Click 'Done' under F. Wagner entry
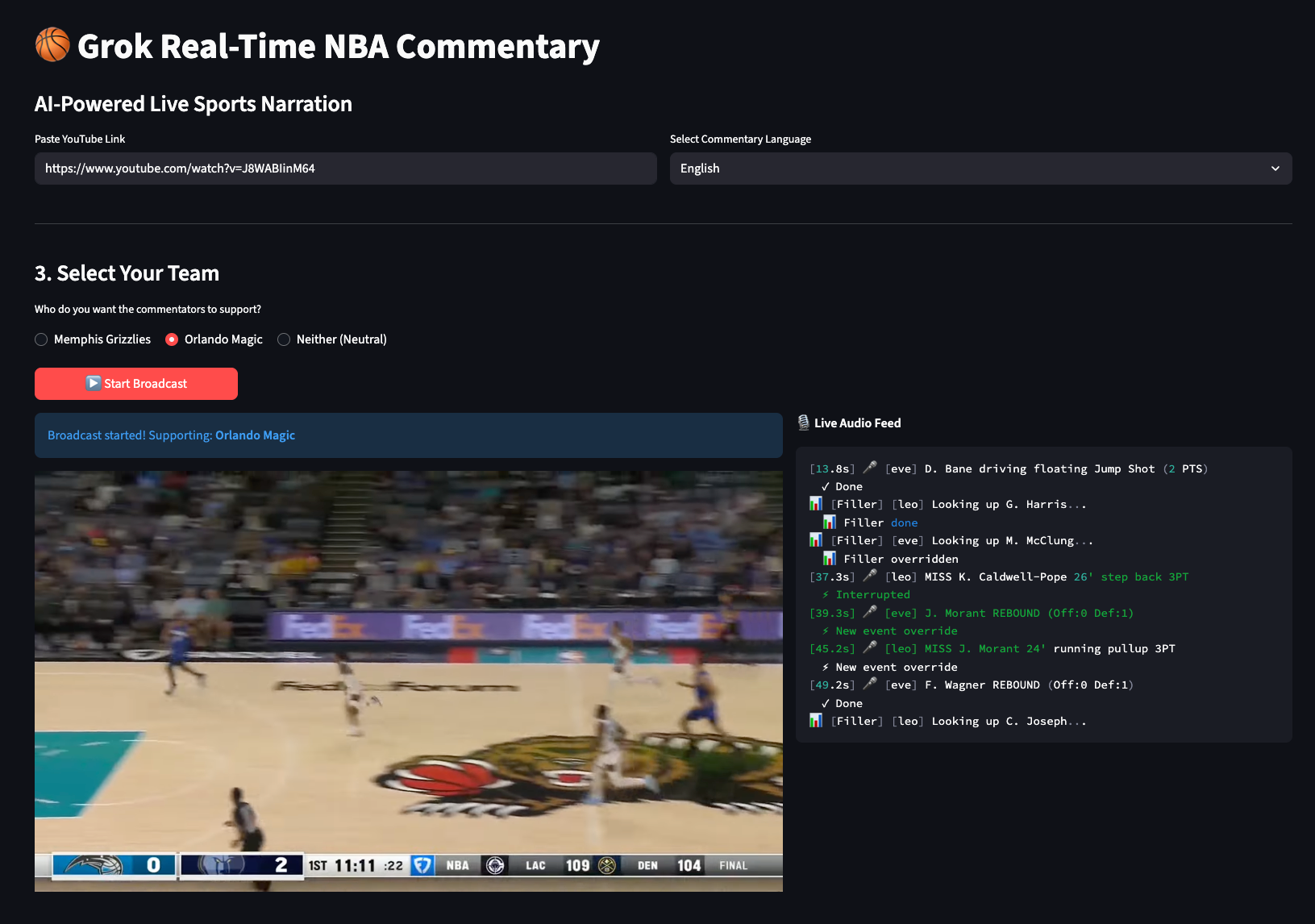 coord(849,703)
